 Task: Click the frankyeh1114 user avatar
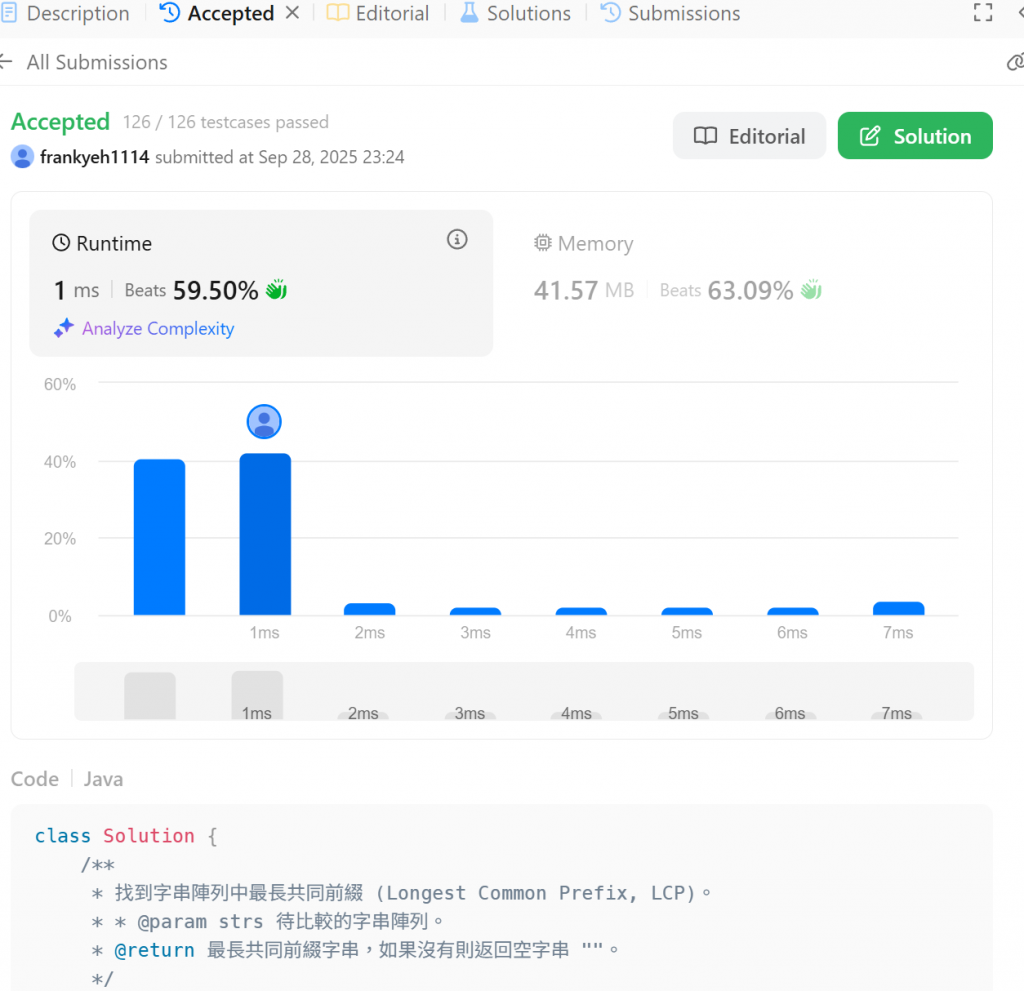click(x=22, y=157)
